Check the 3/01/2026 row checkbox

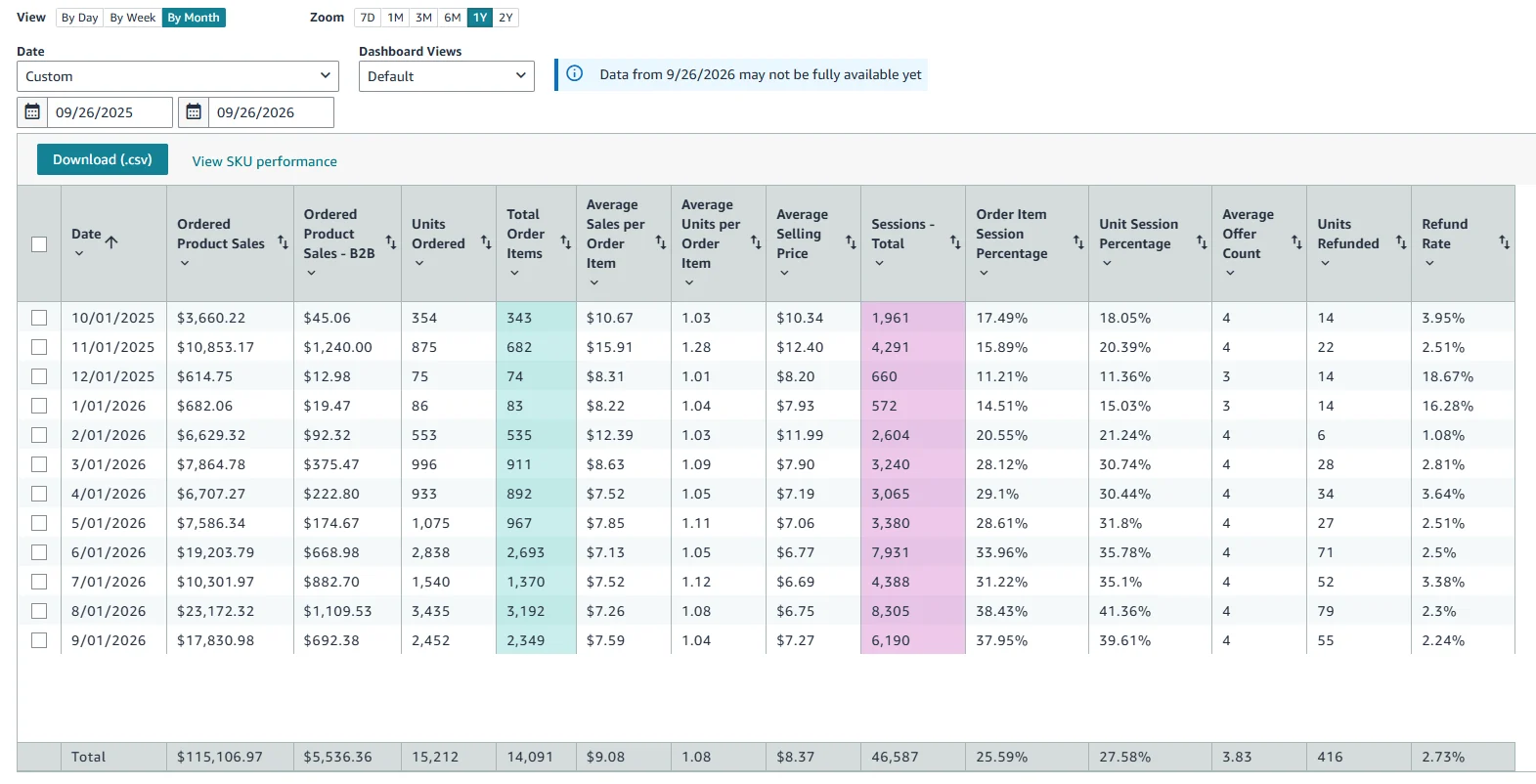click(x=39, y=464)
